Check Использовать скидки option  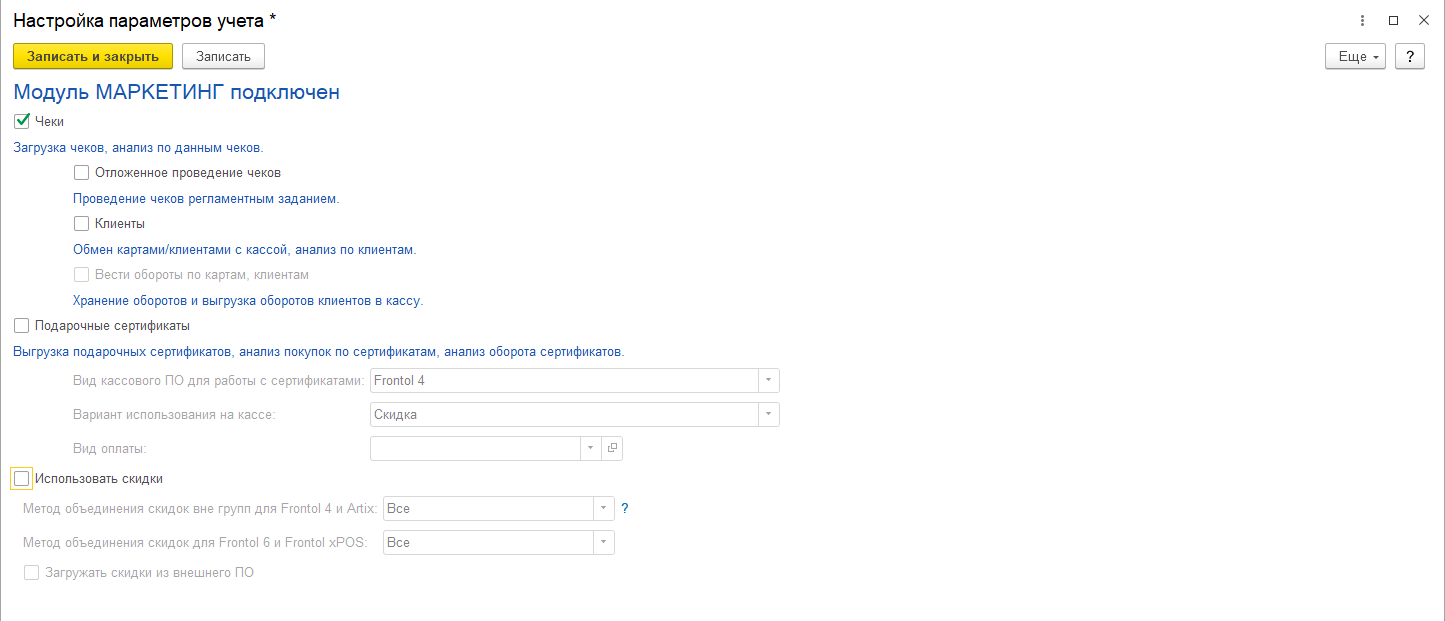(22, 478)
